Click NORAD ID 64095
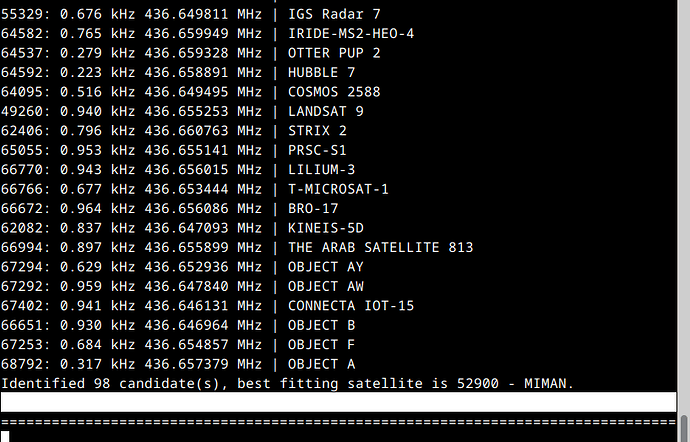This screenshot has height=442, width=690. (x=22, y=92)
